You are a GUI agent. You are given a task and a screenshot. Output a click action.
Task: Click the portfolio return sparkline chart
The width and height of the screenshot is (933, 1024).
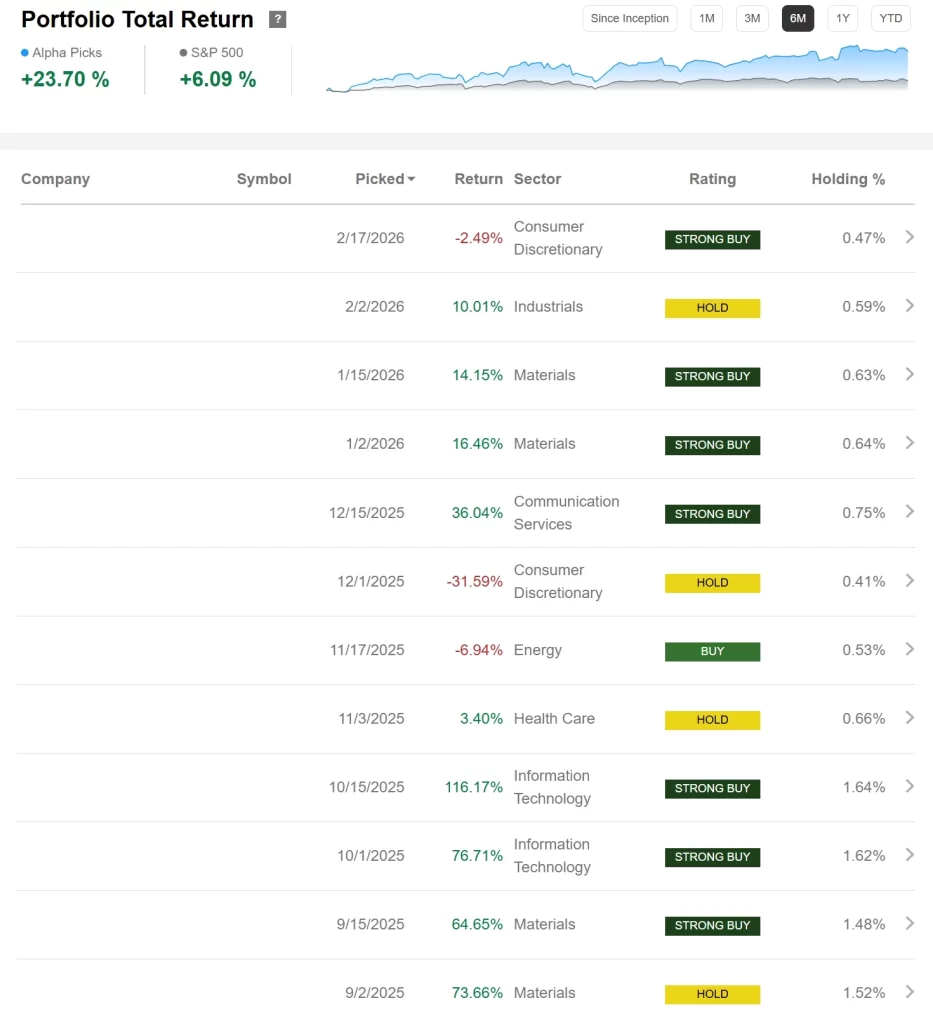click(x=617, y=69)
